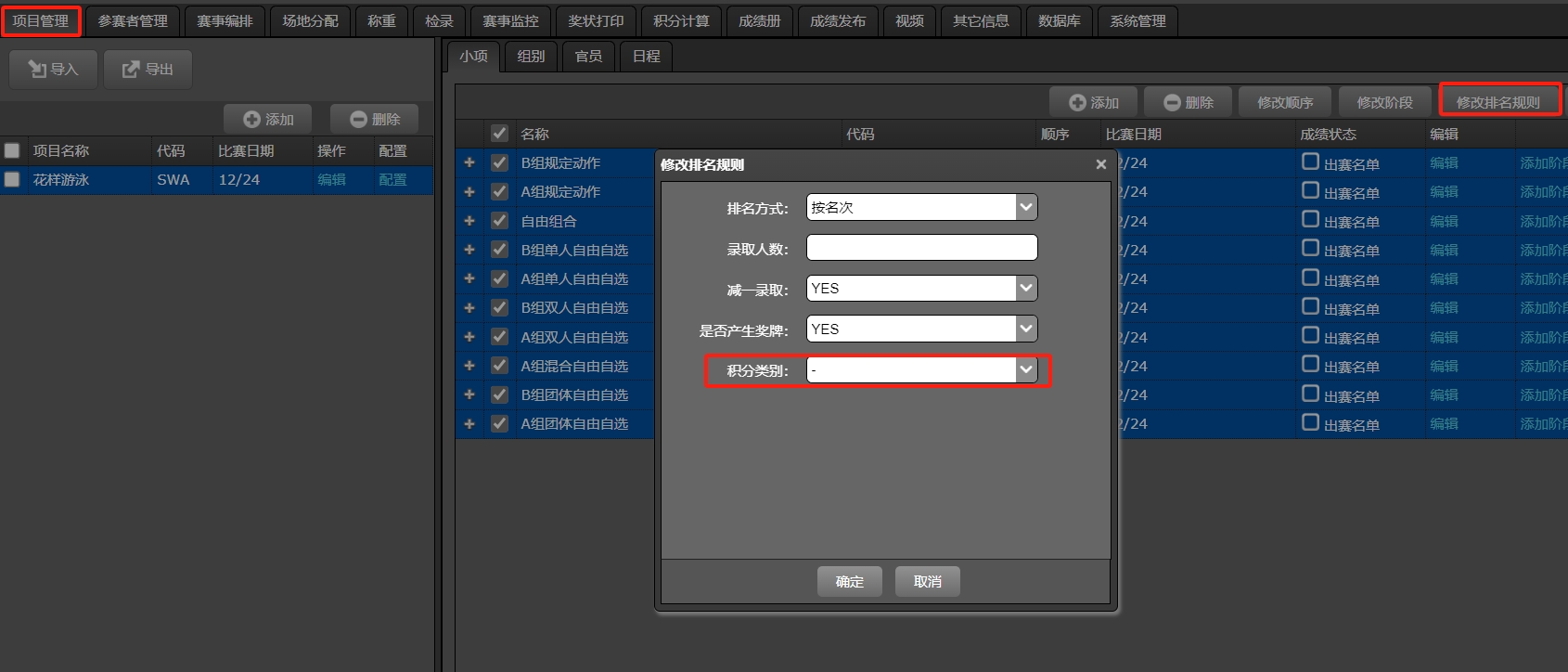Switch to the 组别 sub-tab
The width and height of the screenshot is (1568, 672).
click(531, 57)
